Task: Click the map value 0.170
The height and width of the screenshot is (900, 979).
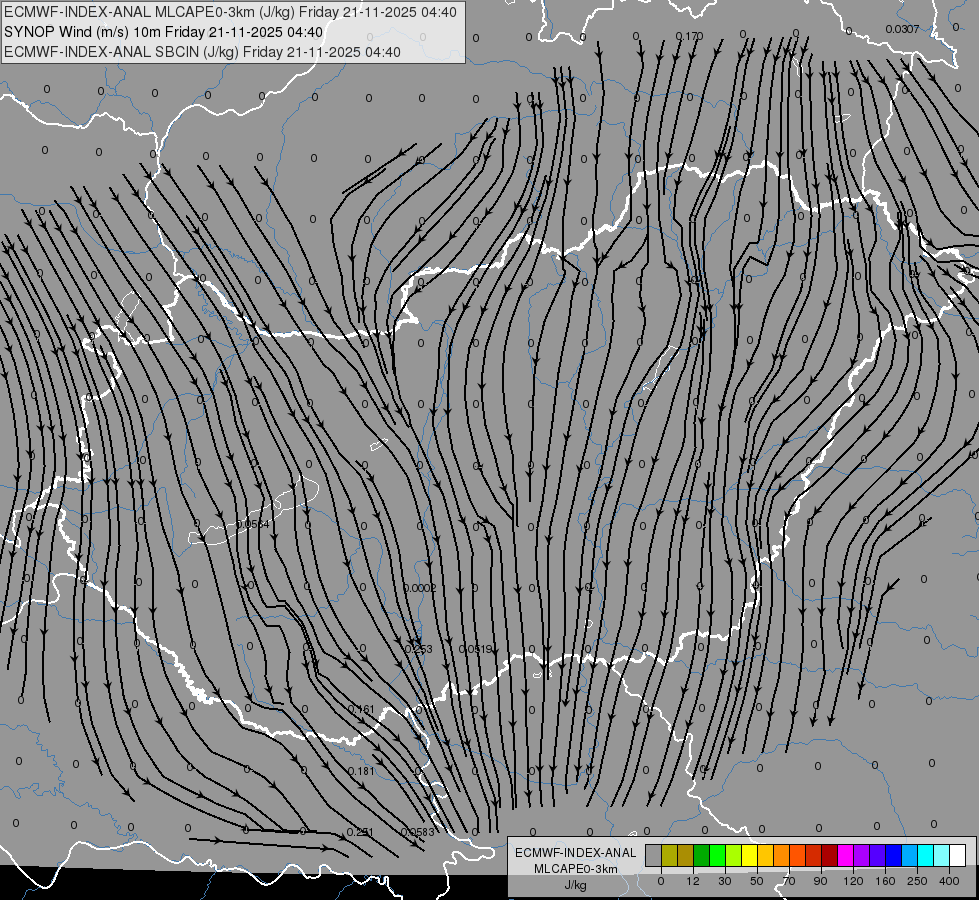Action: click(689, 36)
